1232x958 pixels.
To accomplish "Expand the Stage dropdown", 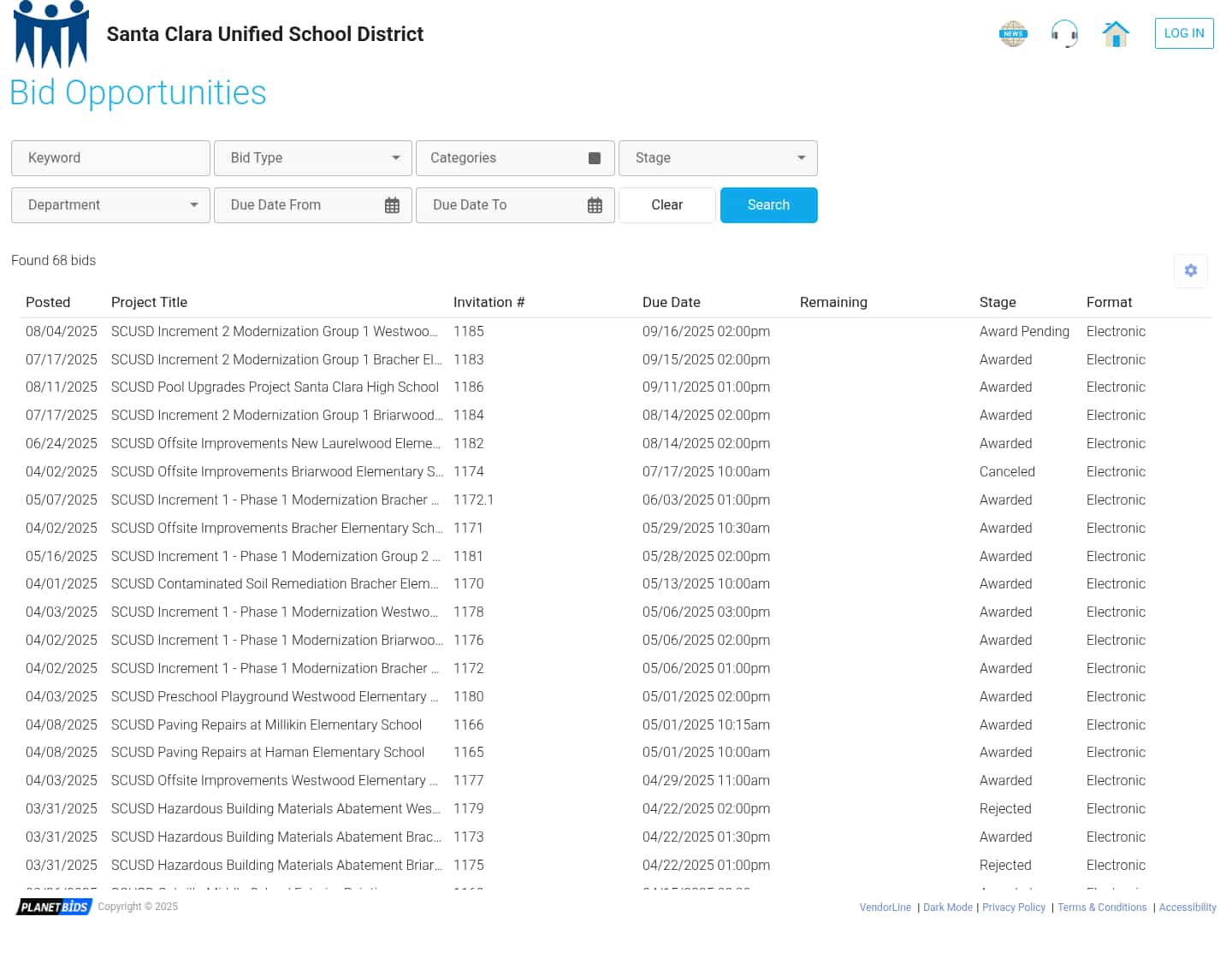I will click(717, 158).
